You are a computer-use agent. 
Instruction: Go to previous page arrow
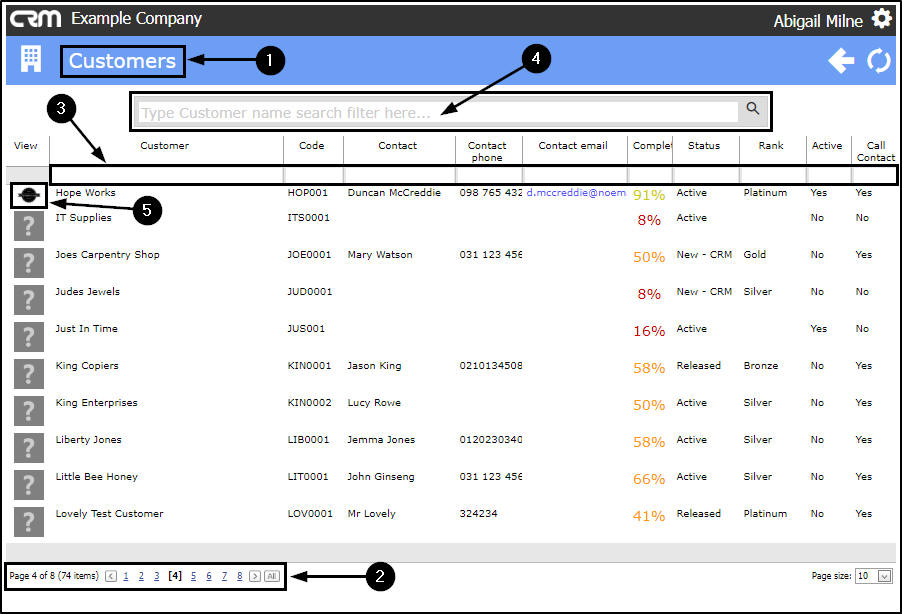111,576
